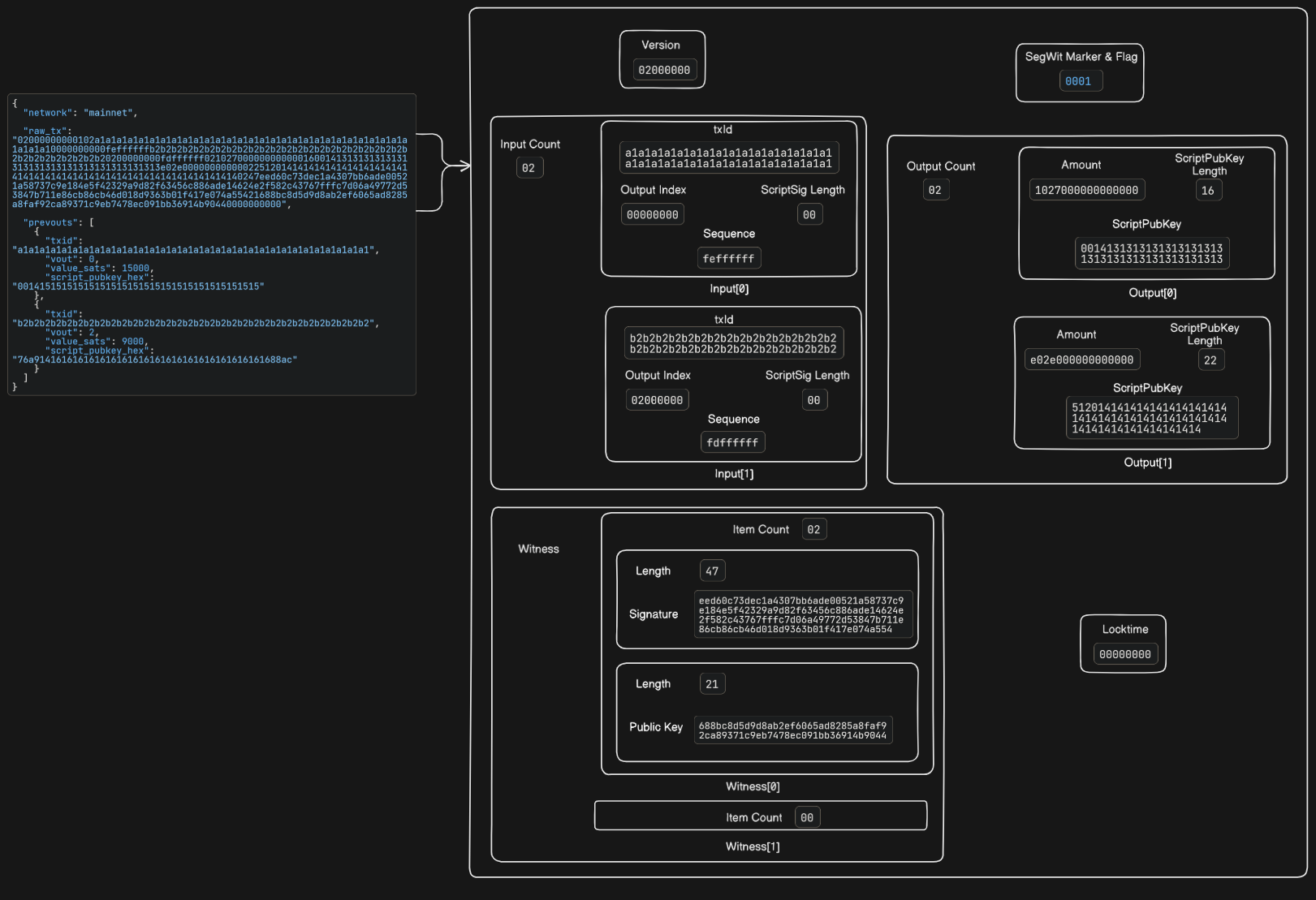This screenshot has height=900, width=1316.
Task: Select the Signature Length value 47
Action: 711,571
